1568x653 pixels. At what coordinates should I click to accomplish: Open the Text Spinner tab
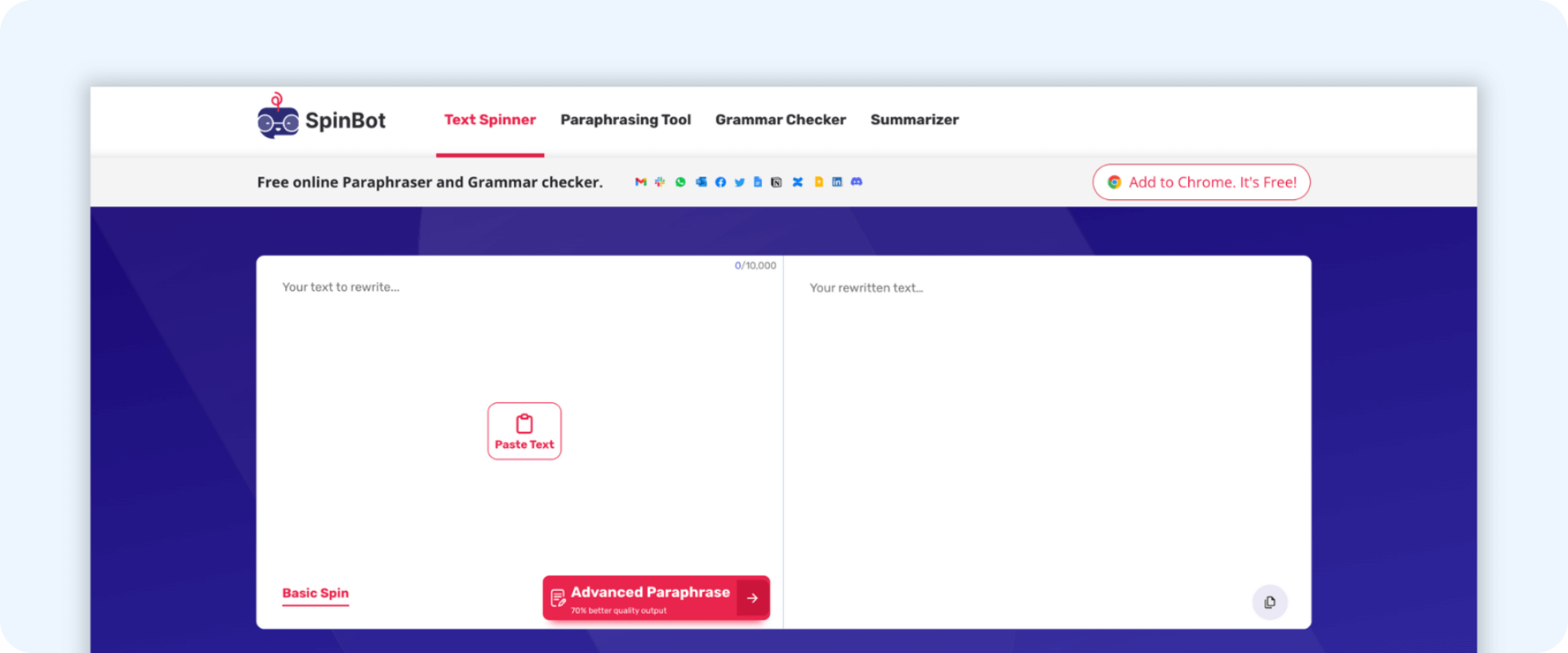pyautogui.click(x=490, y=120)
